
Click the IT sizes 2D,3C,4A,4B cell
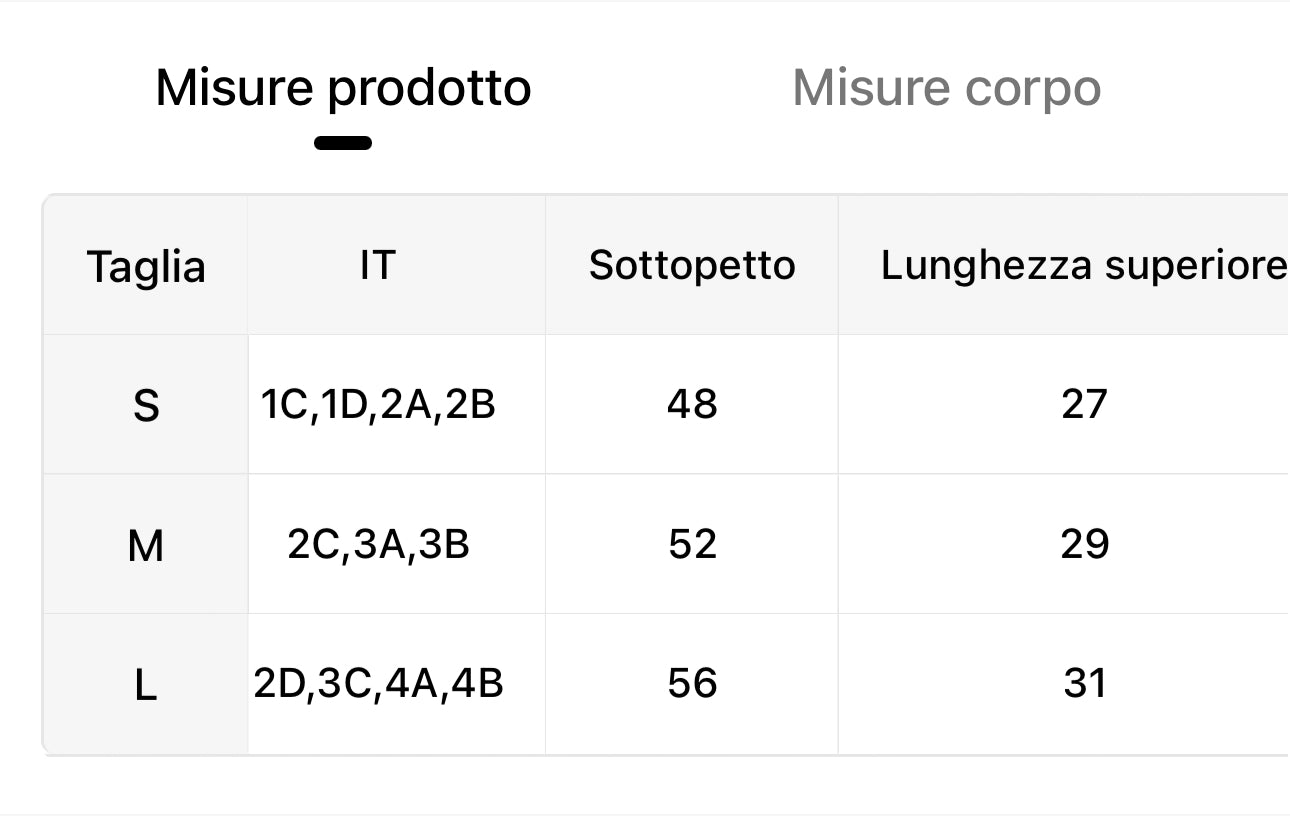point(378,684)
